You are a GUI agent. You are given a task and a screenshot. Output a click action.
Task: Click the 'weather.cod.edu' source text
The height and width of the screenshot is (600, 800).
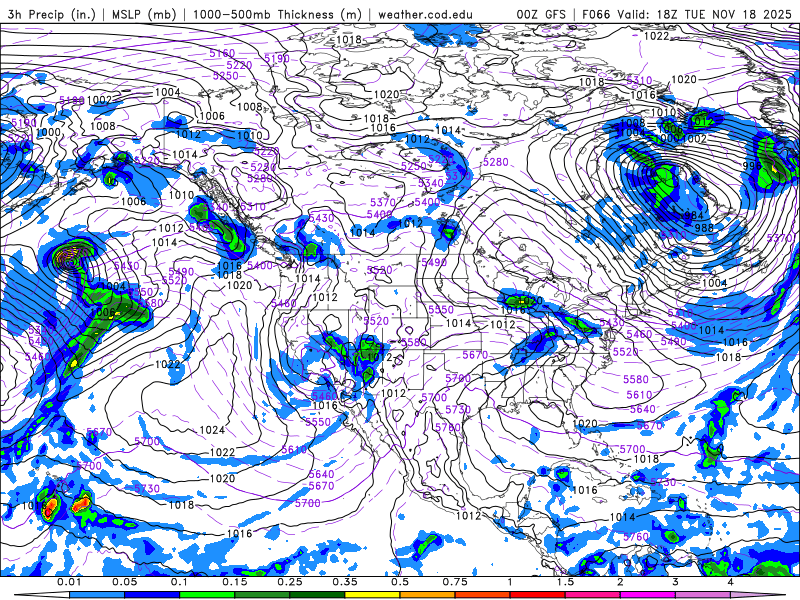click(425, 14)
